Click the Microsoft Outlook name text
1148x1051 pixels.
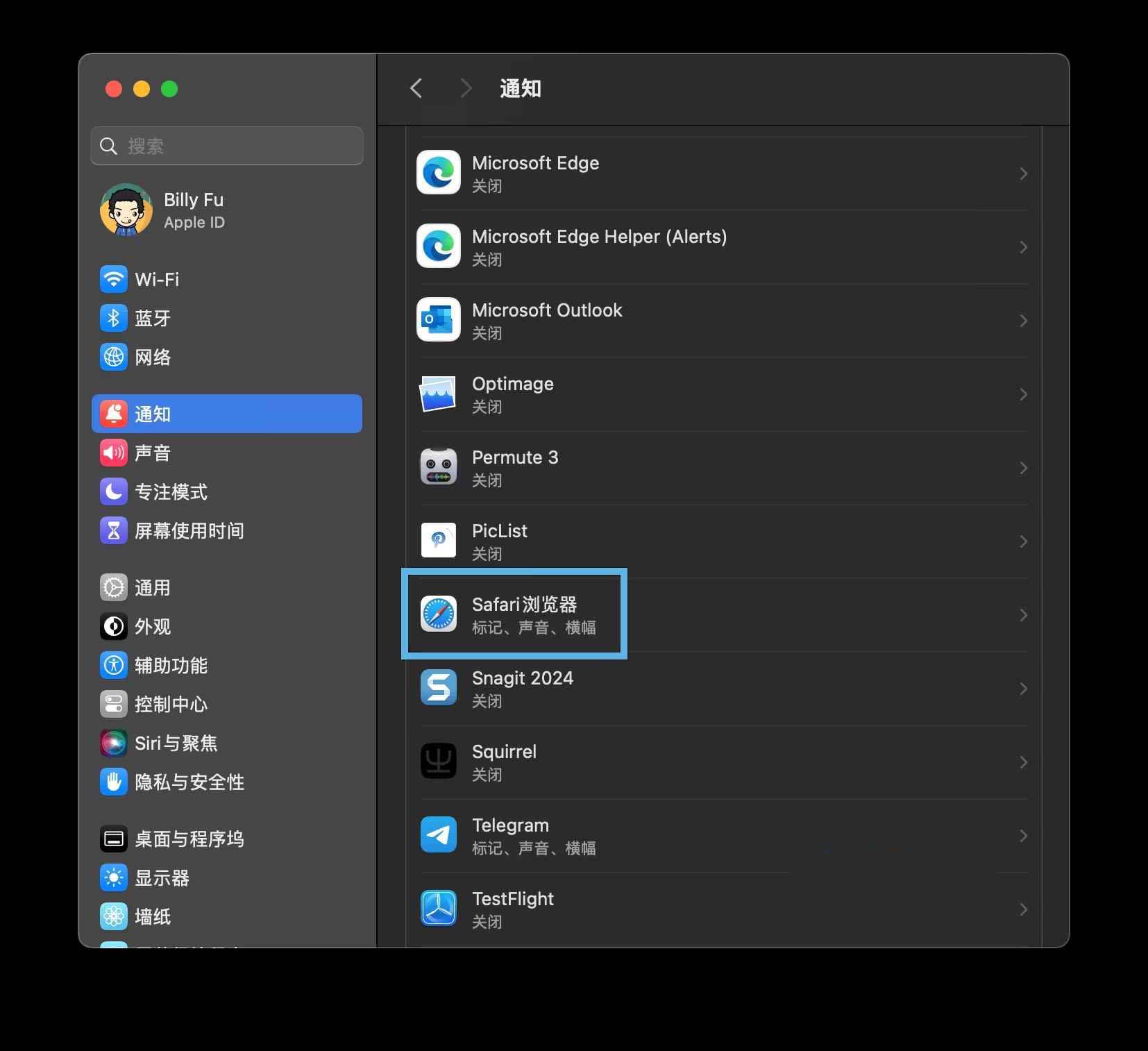(547, 310)
